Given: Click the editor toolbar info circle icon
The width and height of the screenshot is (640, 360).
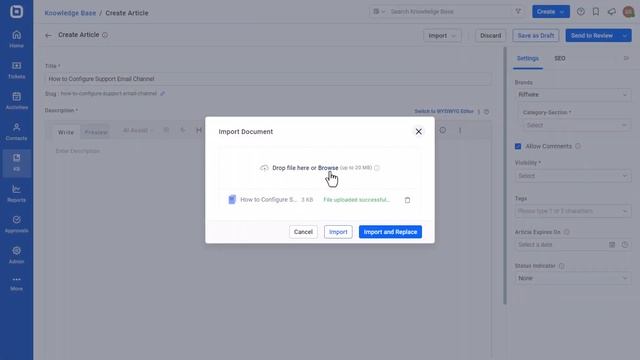Looking at the screenshot, I should point(443,130).
